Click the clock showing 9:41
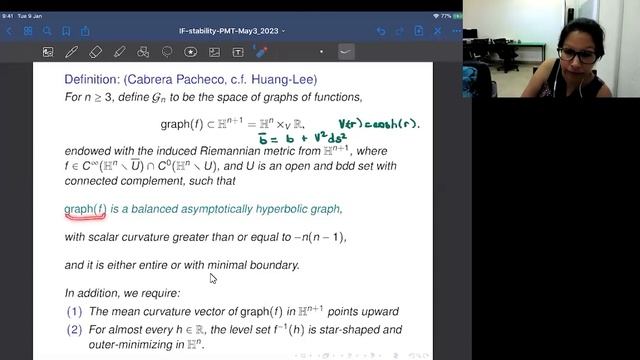640x360 pixels. [x=7, y=16]
